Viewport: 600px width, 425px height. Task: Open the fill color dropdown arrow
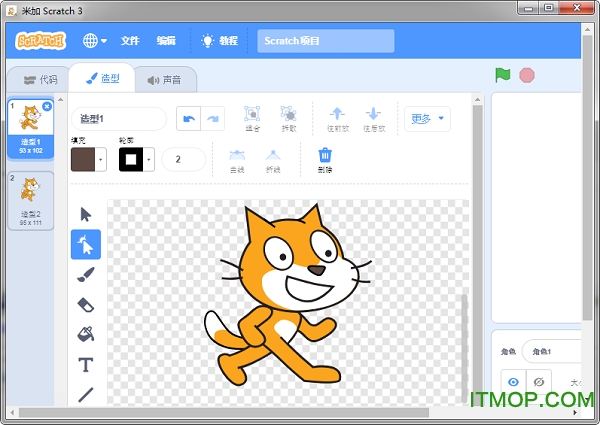tap(101, 160)
